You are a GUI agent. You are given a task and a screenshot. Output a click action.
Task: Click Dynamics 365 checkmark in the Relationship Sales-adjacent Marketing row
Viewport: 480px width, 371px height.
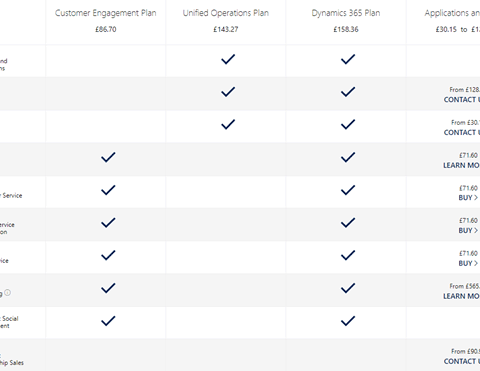[348, 288]
